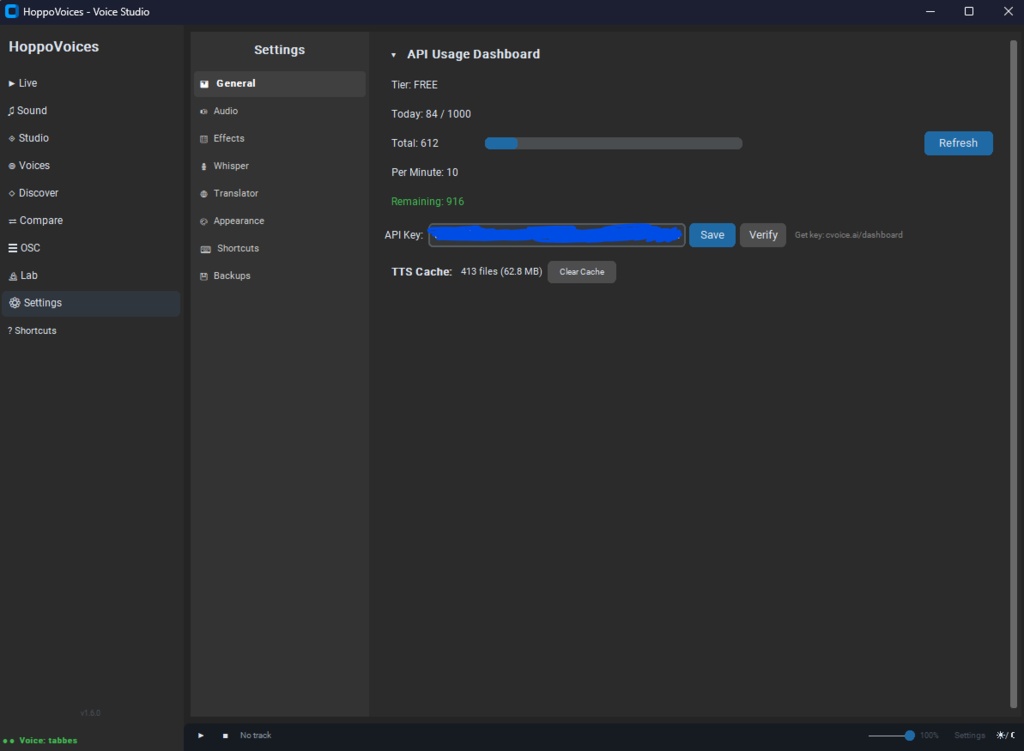Click the 413 files (62.8 MB) text
This screenshot has width=1024, height=751.
[502, 271]
